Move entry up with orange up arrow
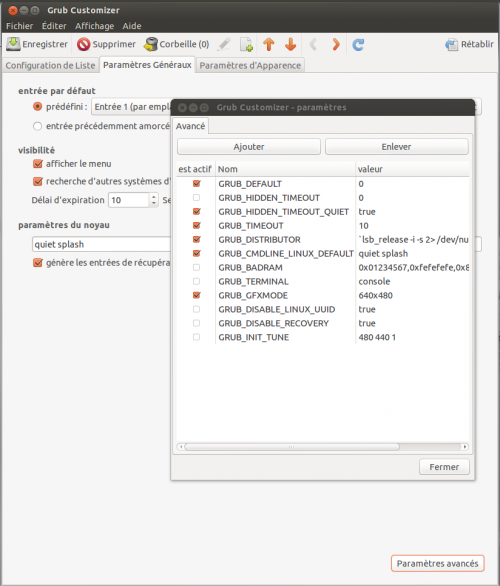Image resolution: width=500 pixels, height=586 pixels. click(269, 44)
